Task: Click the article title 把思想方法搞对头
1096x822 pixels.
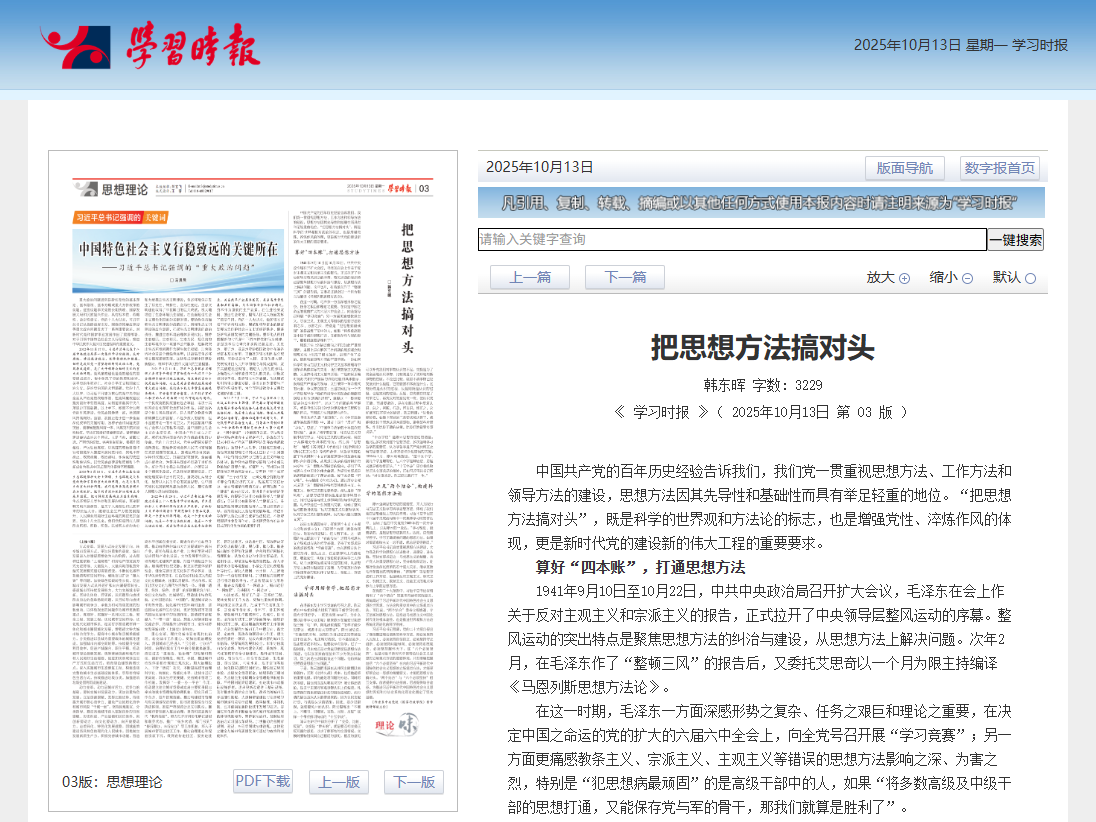Action: [762, 347]
